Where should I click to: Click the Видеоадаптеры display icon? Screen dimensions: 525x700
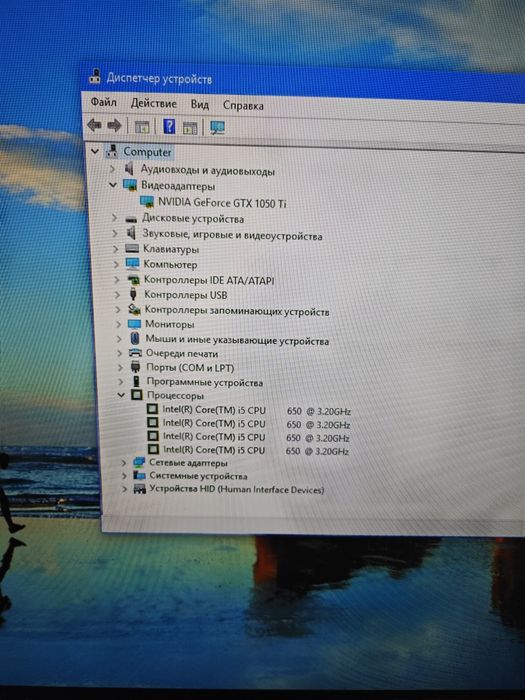click(130, 185)
